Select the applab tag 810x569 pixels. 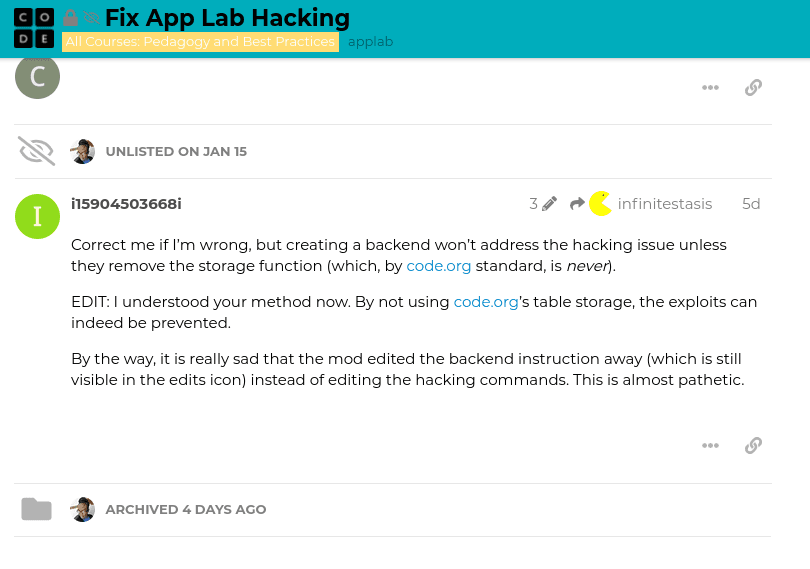click(370, 42)
